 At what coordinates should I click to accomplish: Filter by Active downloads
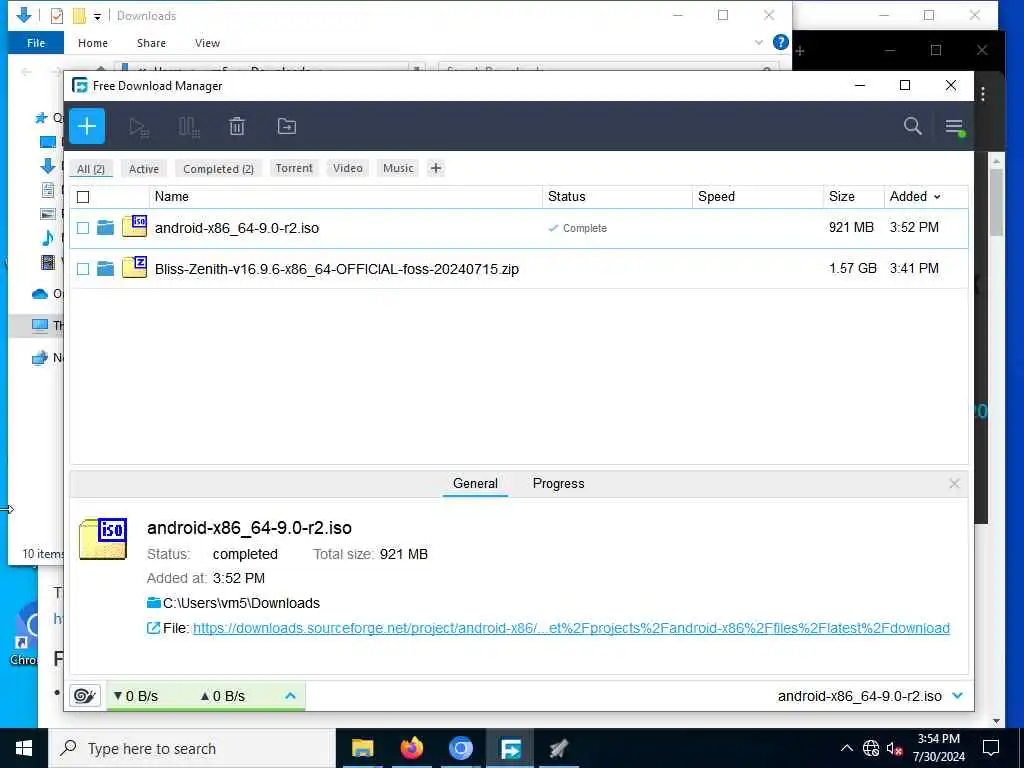(x=144, y=168)
